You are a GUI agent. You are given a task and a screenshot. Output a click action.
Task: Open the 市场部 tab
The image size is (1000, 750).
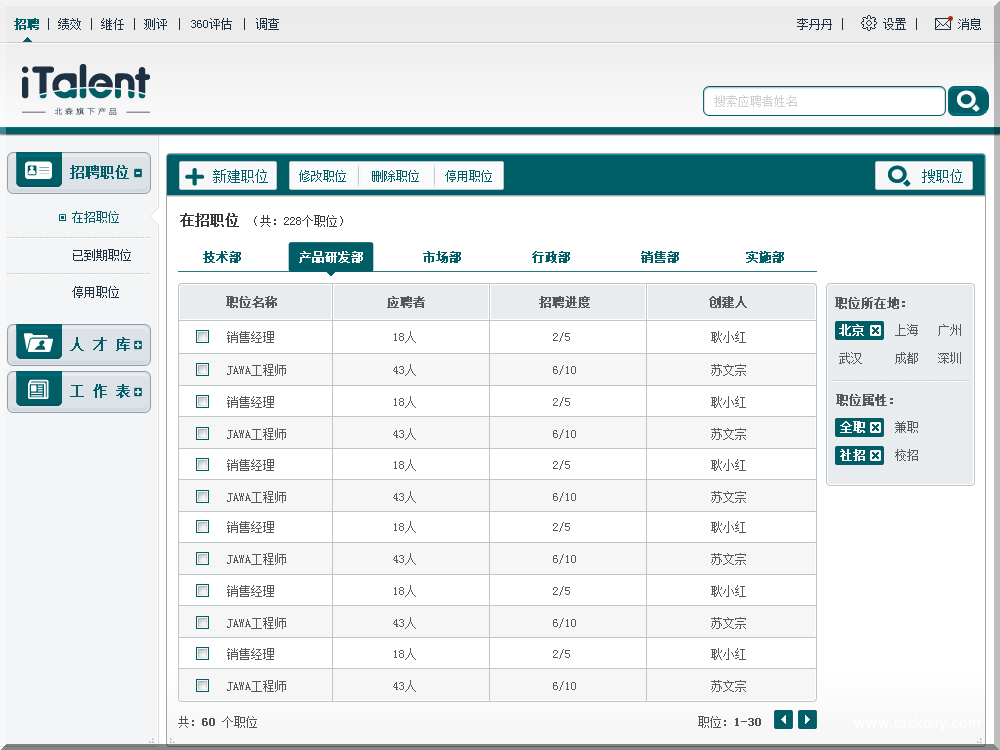point(442,257)
